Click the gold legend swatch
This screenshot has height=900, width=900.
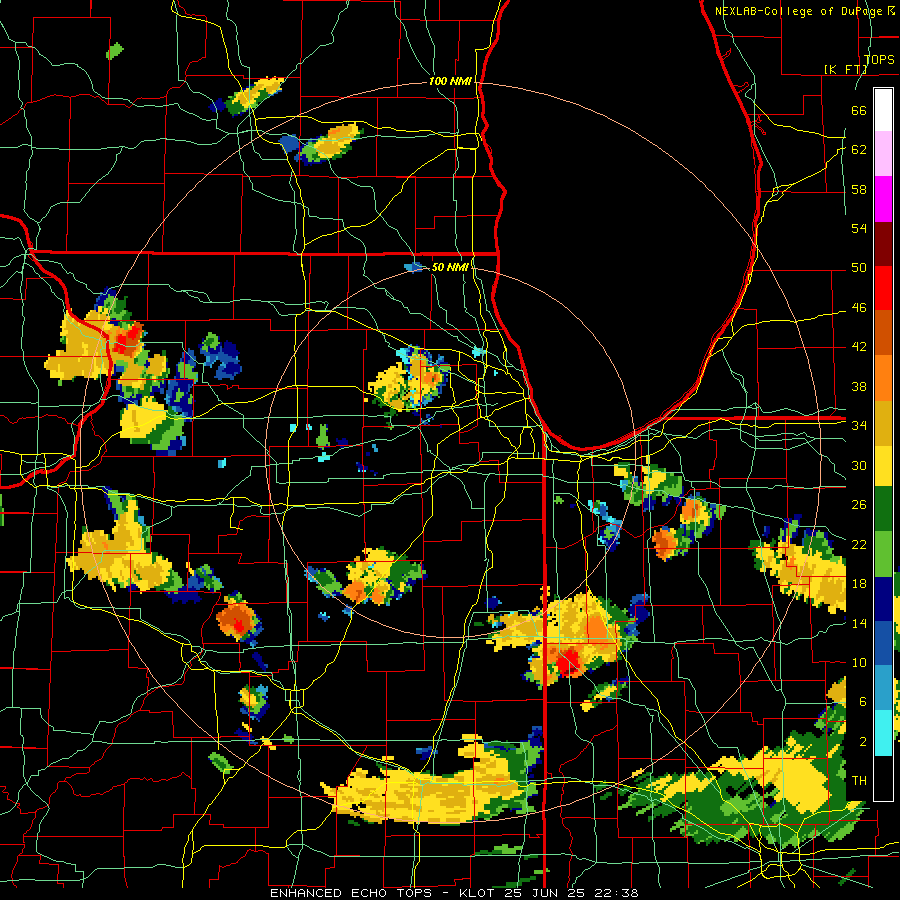point(883,422)
